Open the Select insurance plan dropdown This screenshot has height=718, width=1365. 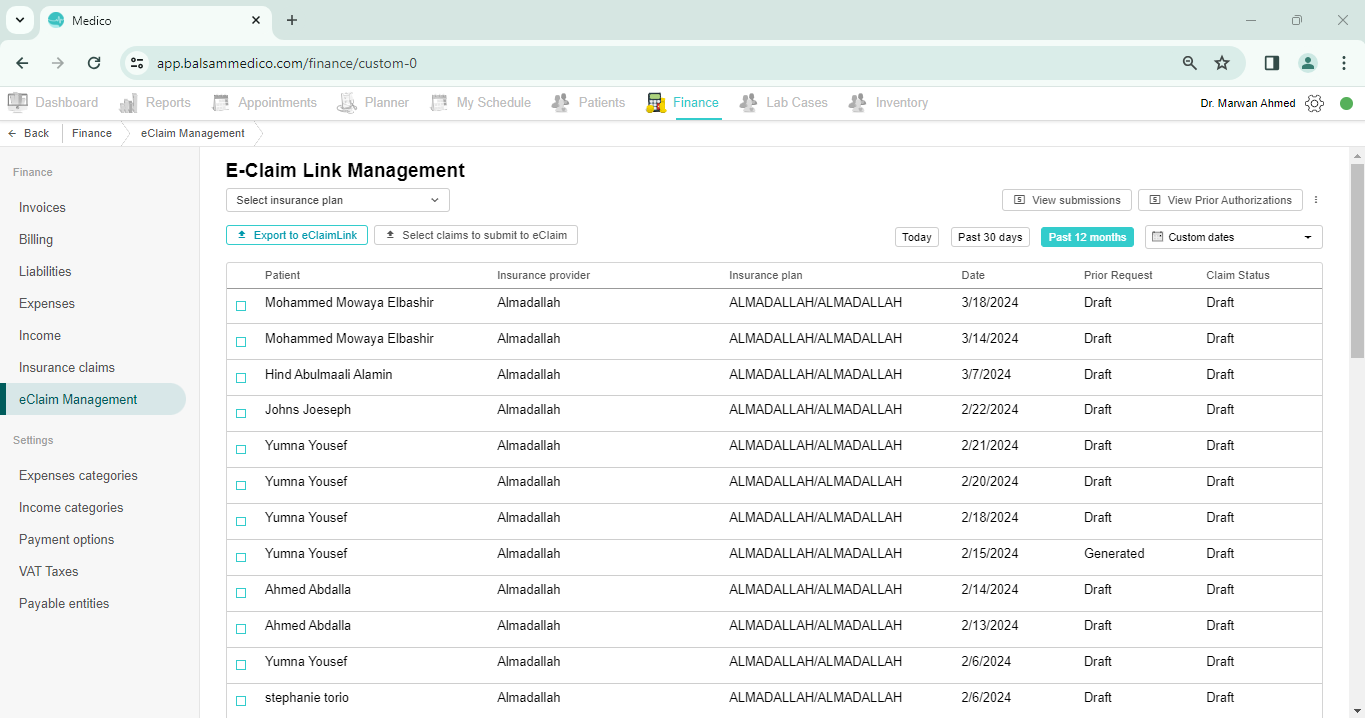pyautogui.click(x=337, y=200)
